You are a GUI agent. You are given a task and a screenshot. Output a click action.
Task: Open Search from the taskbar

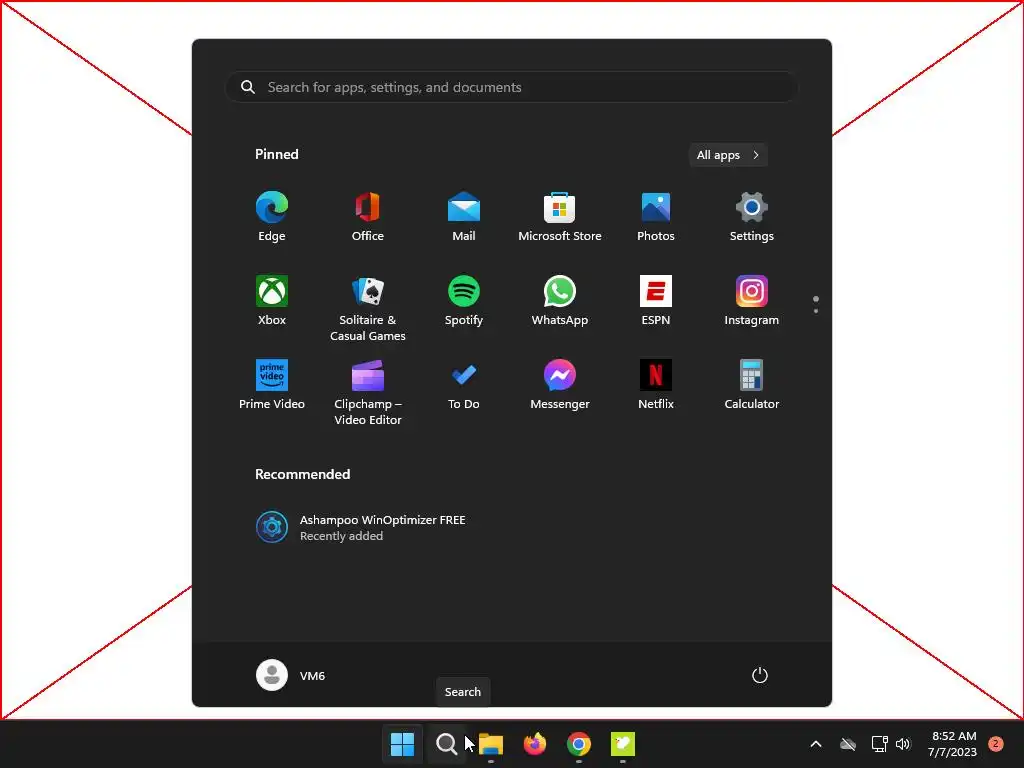point(447,744)
